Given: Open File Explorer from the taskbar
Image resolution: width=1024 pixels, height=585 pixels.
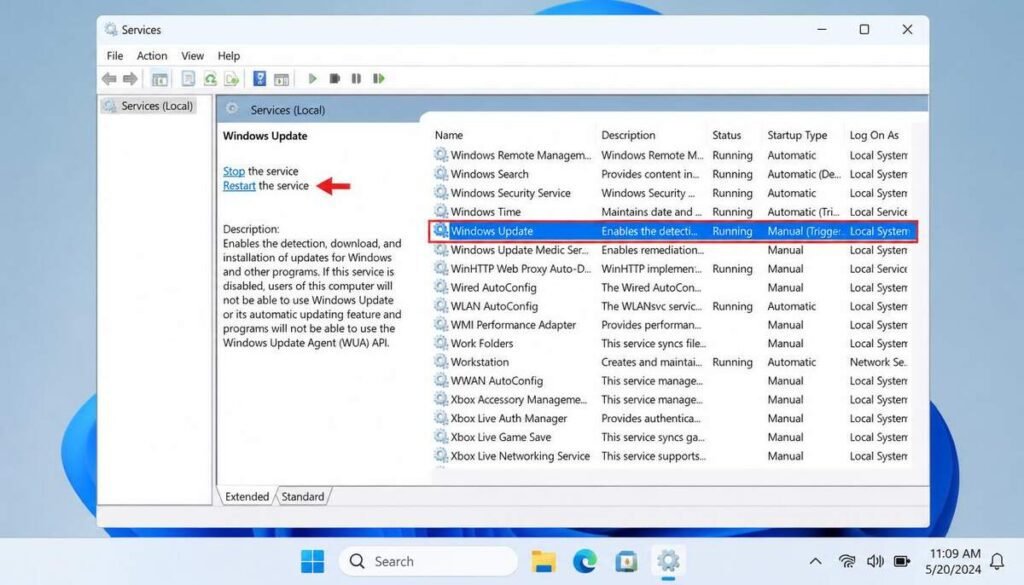Looking at the screenshot, I should pyautogui.click(x=543, y=561).
